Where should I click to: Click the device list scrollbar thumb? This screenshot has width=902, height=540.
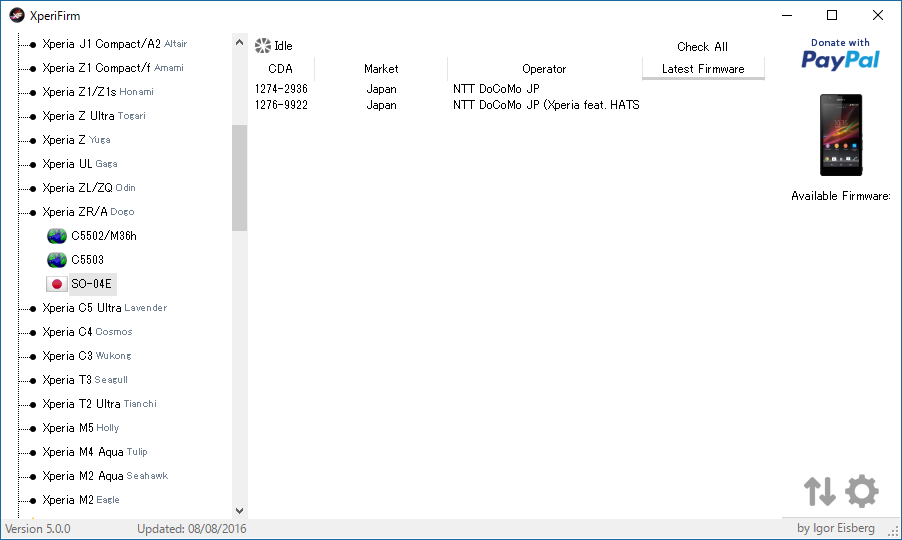pos(239,178)
